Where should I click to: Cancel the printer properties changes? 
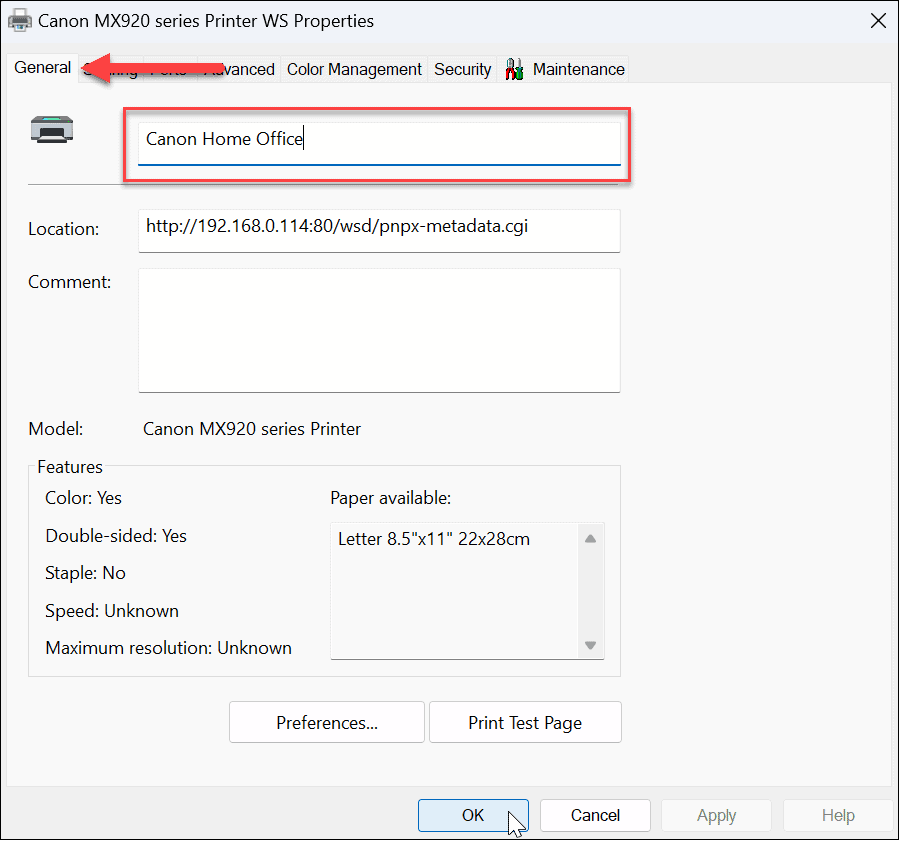595,815
